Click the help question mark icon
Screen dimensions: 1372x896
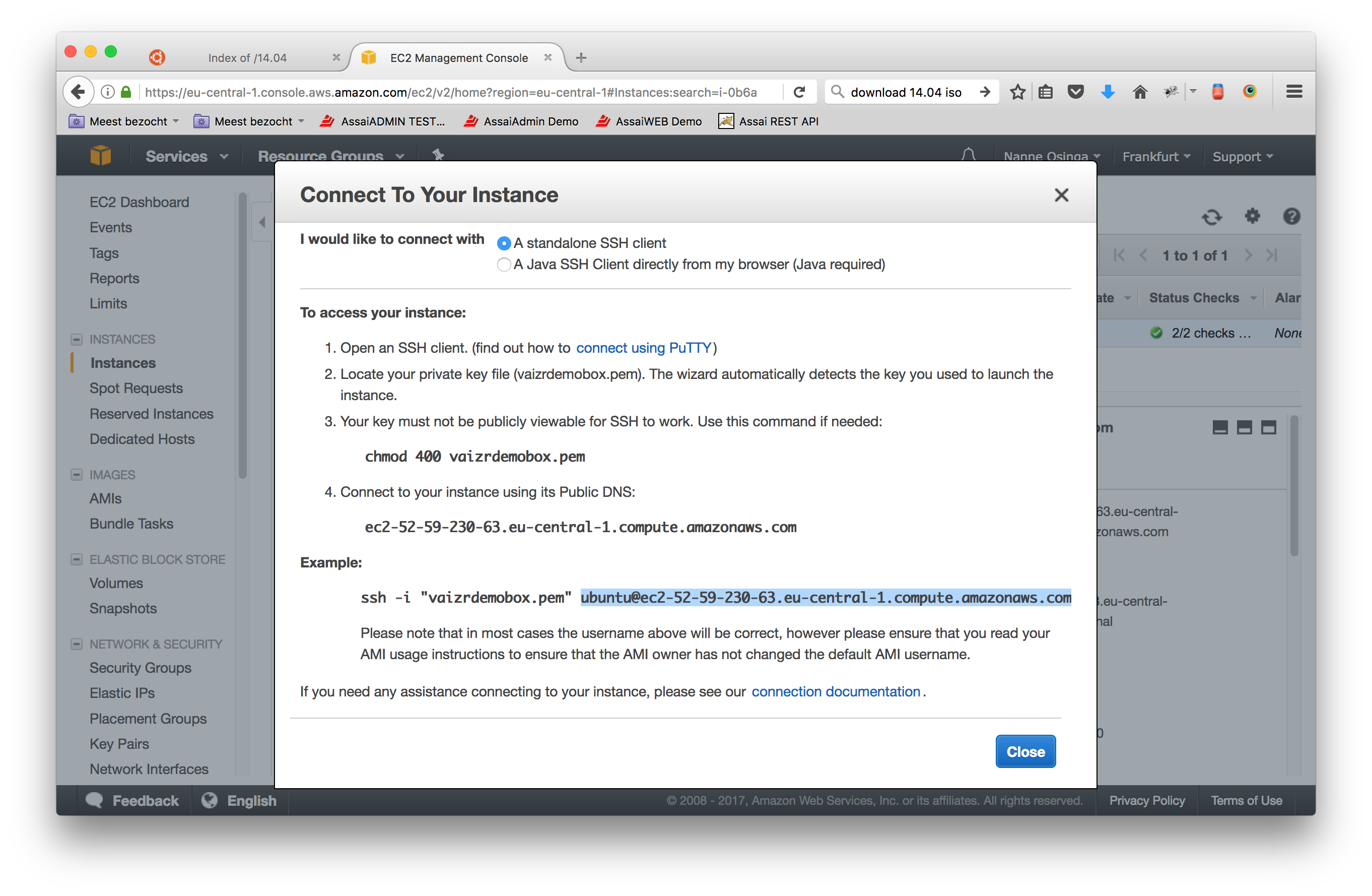coord(1291,216)
